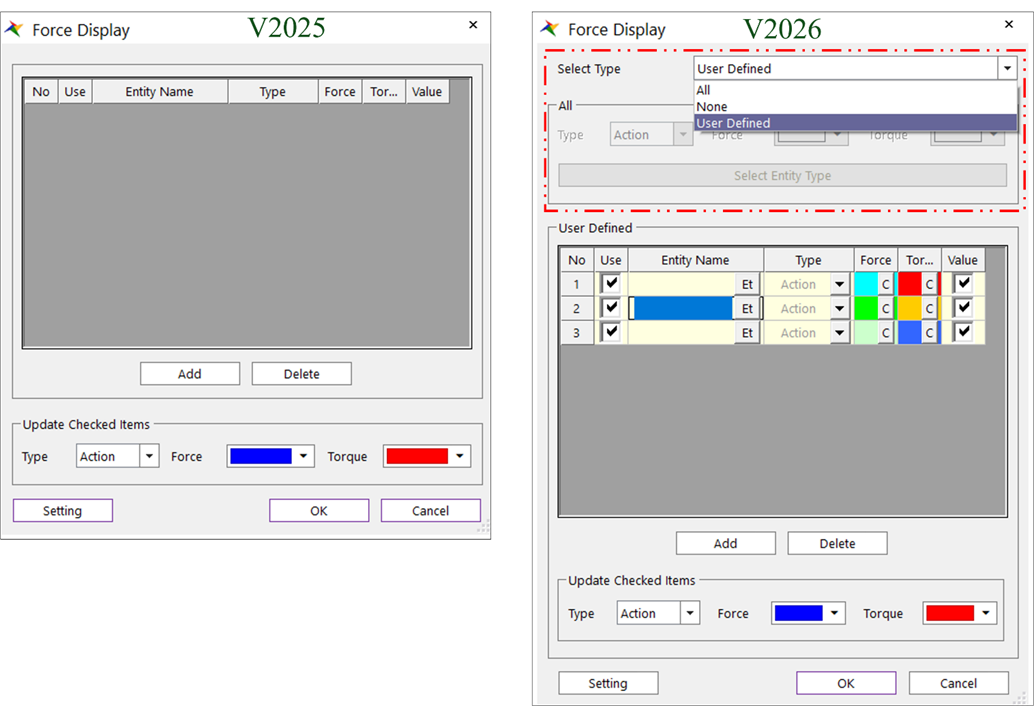
Task: Click red Torque swatch in row 1
Action: click(909, 284)
